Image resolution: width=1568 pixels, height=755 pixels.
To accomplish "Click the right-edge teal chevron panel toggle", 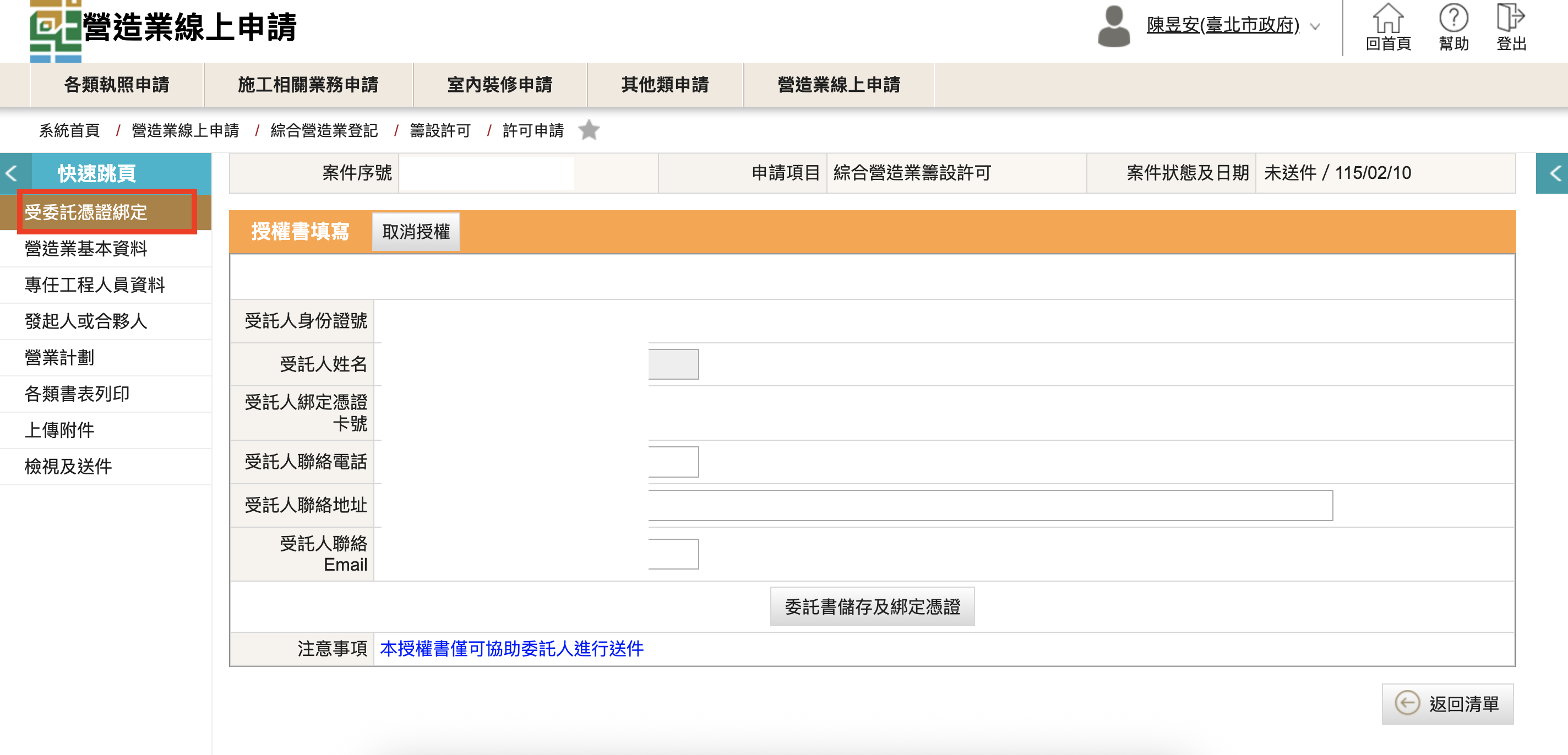I will pos(1554,173).
